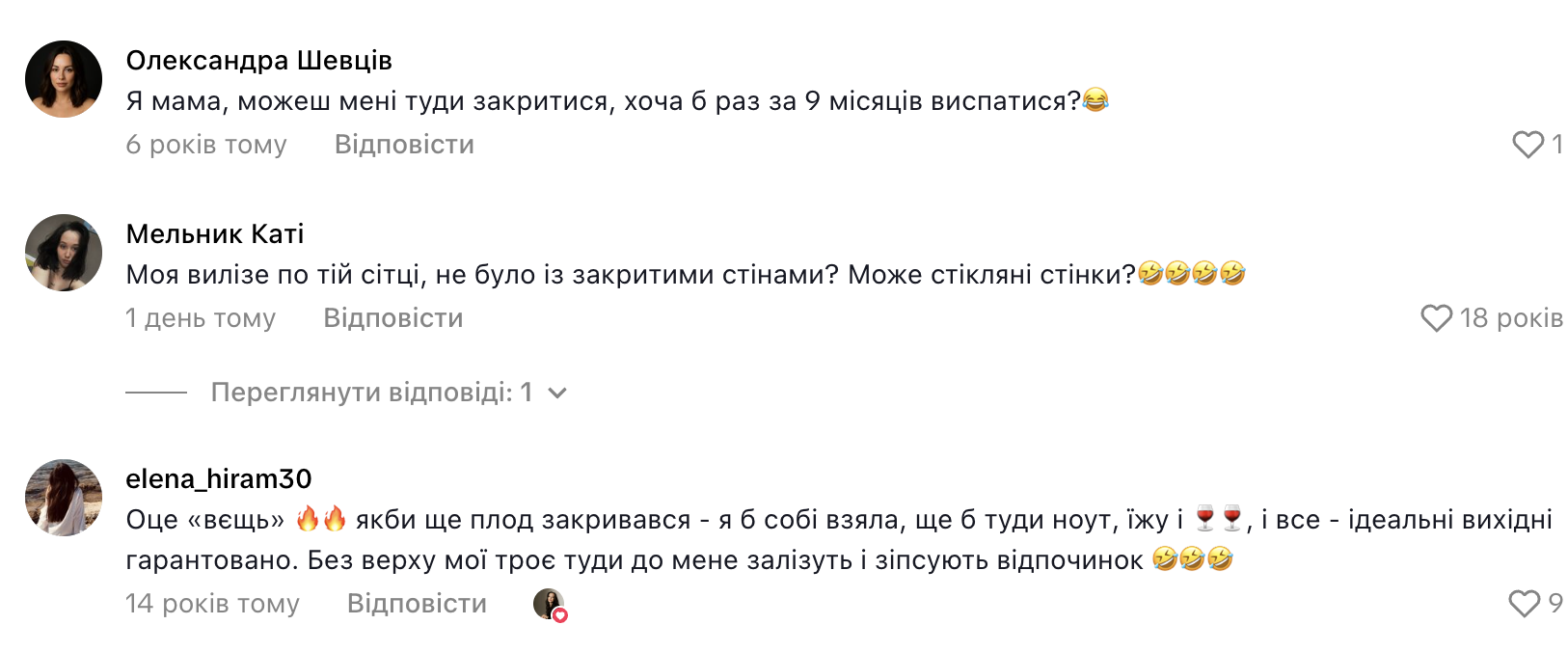The width and height of the screenshot is (1568, 652).
Task: Click the comment text starting "Моя вилізе"
Action: point(631,275)
